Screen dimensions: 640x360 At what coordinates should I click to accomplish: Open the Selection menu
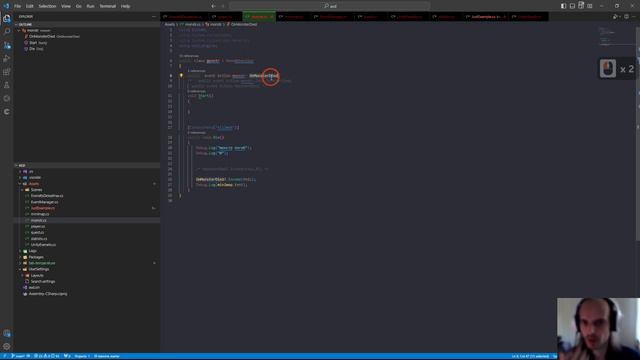pos(47,6)
